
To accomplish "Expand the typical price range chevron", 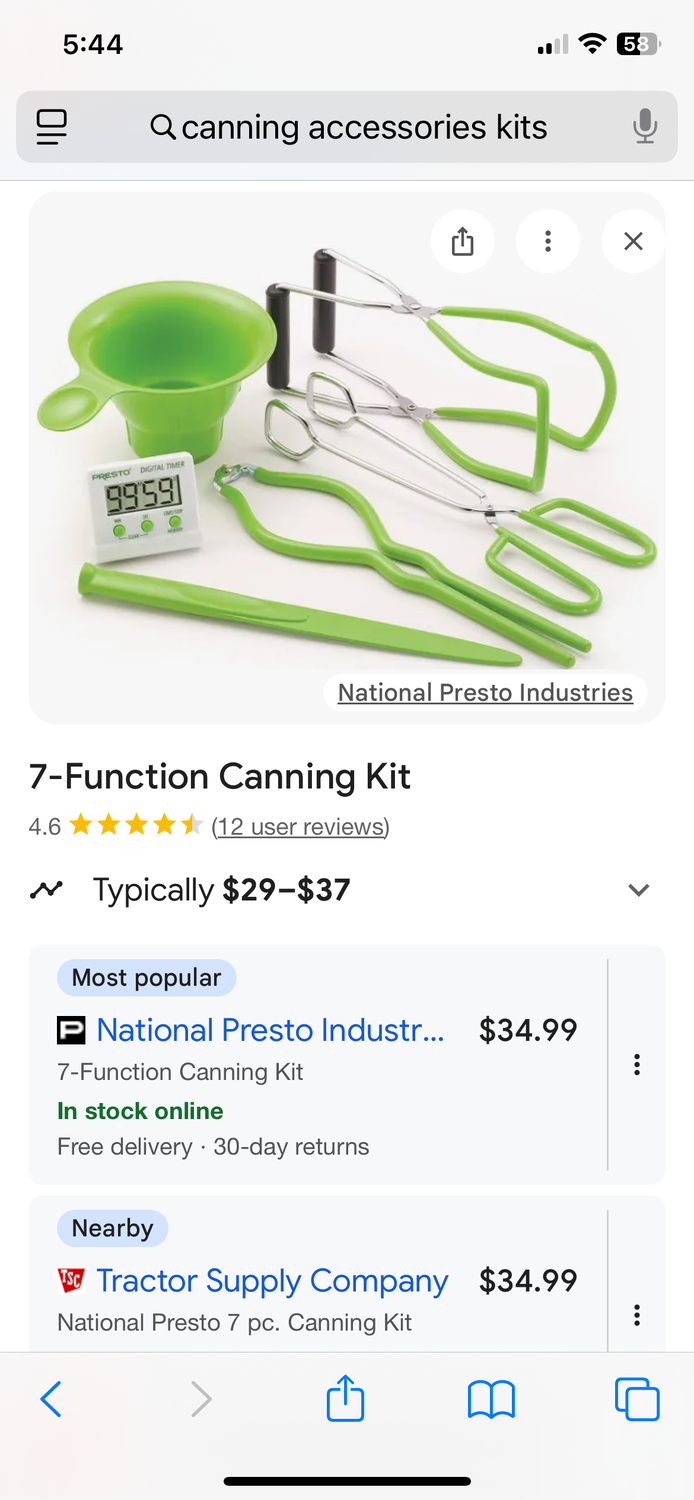I will click(x=638, y=890).
